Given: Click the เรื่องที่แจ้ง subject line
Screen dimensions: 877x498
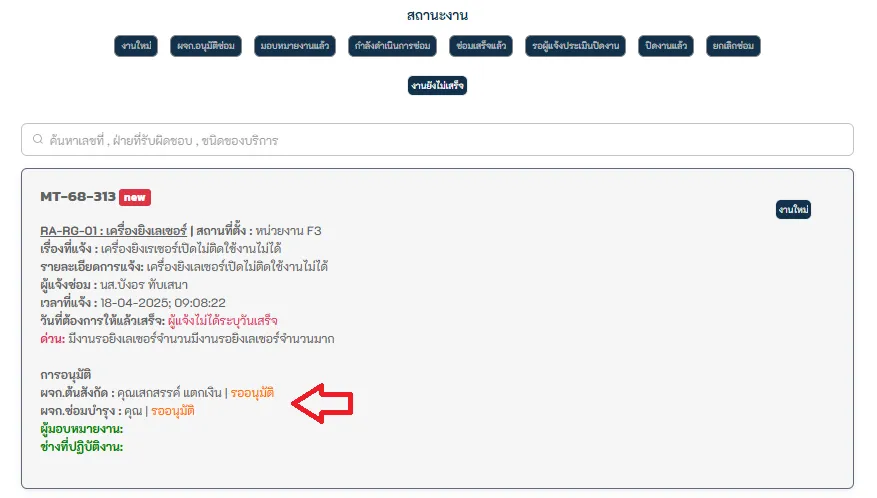Looking at the screenshot, I should tap(161, 248).
